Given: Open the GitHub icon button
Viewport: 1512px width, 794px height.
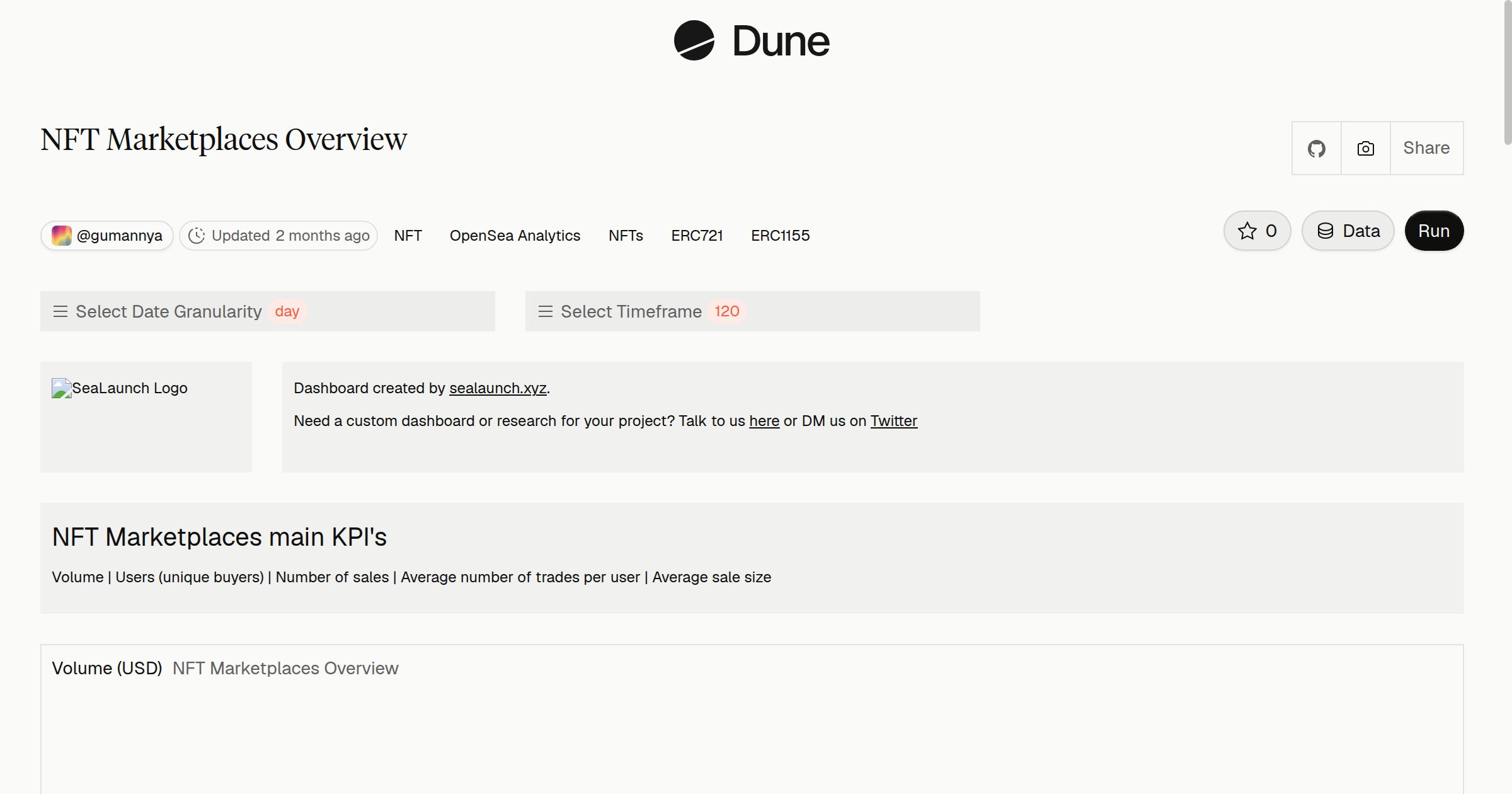Looking at the screenshot, I should (1316, 148).
